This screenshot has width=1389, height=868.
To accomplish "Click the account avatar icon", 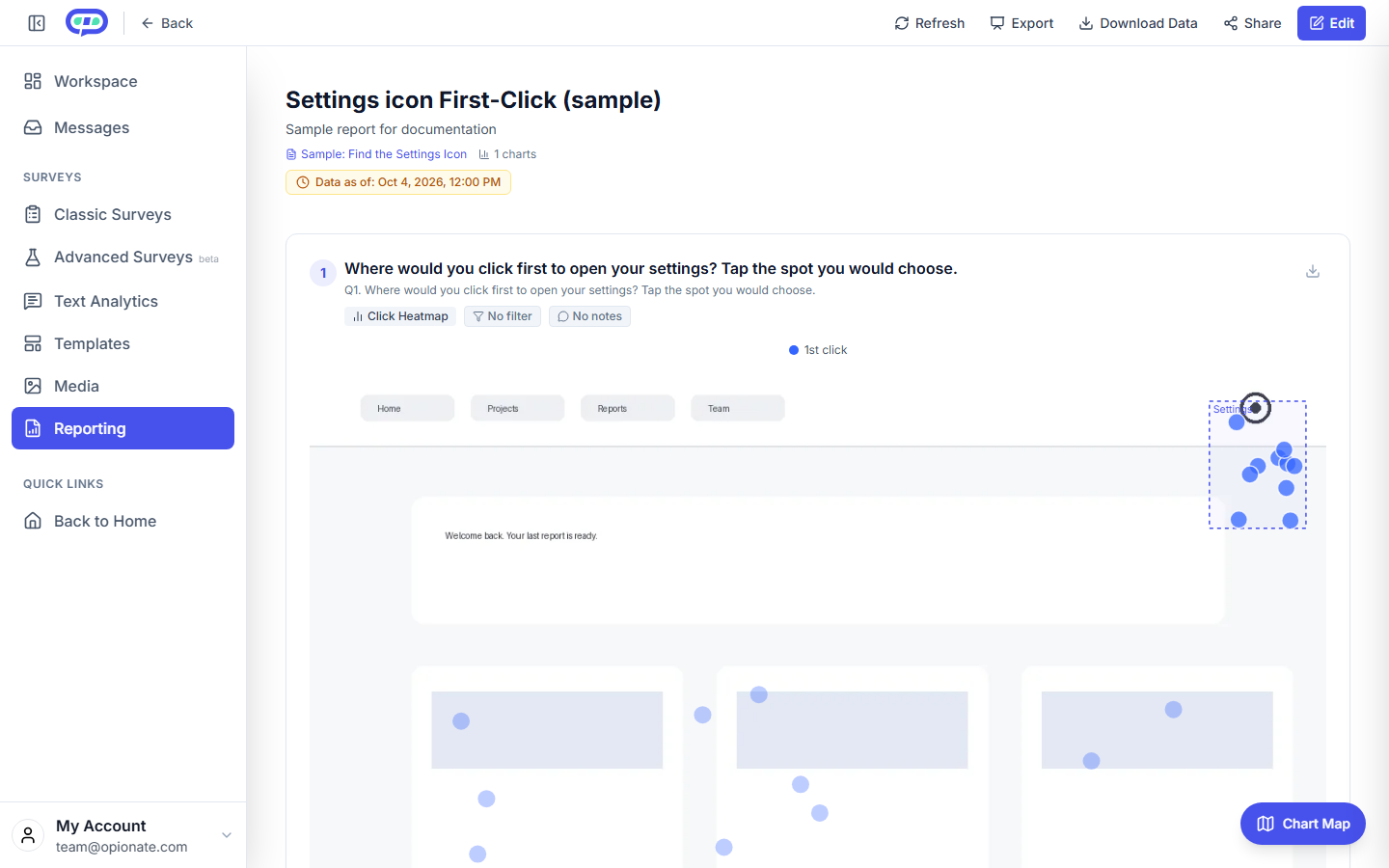I will click(28, 835).
